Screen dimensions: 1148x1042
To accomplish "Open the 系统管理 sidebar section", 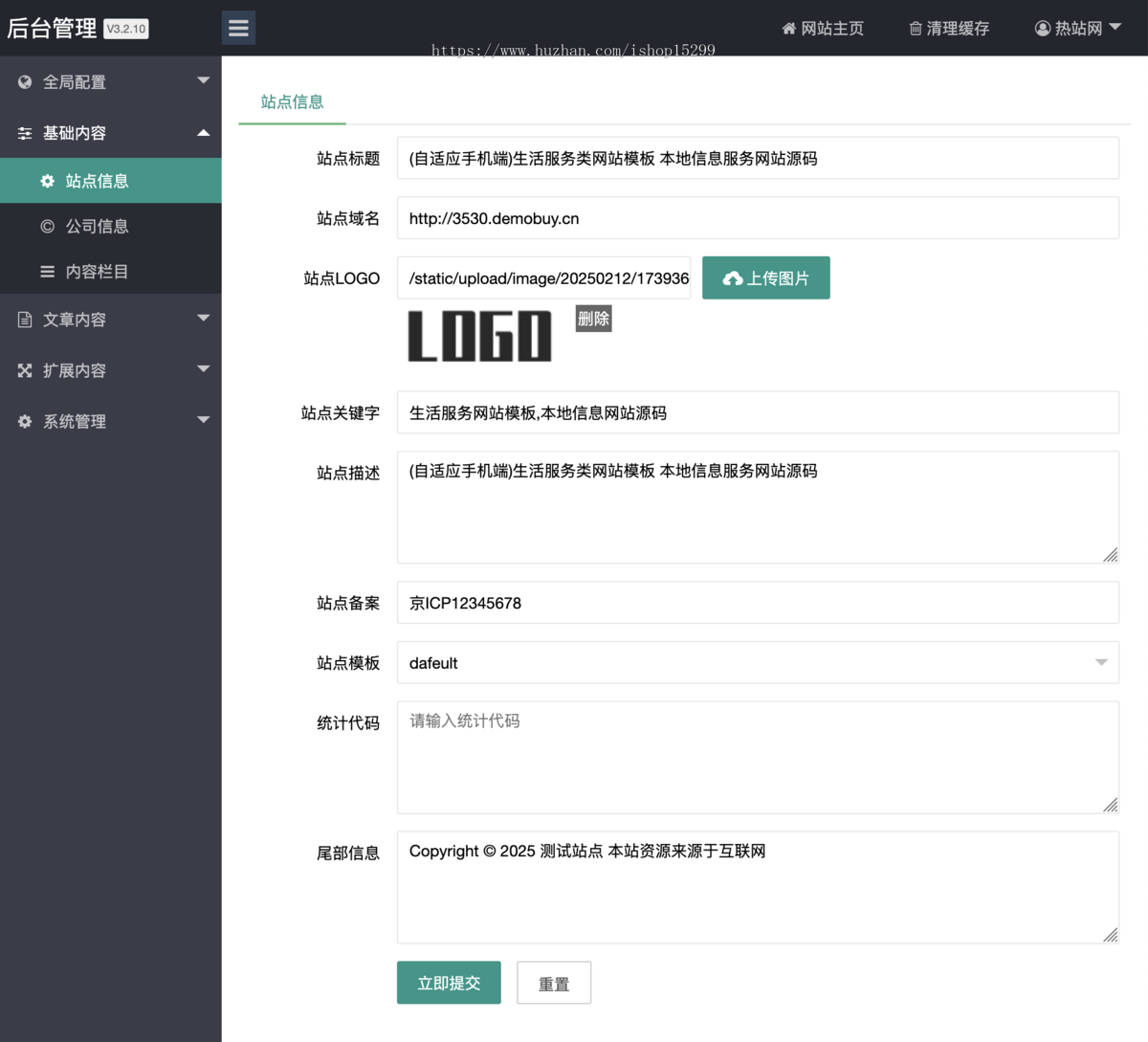I will (x=111, y=421).
